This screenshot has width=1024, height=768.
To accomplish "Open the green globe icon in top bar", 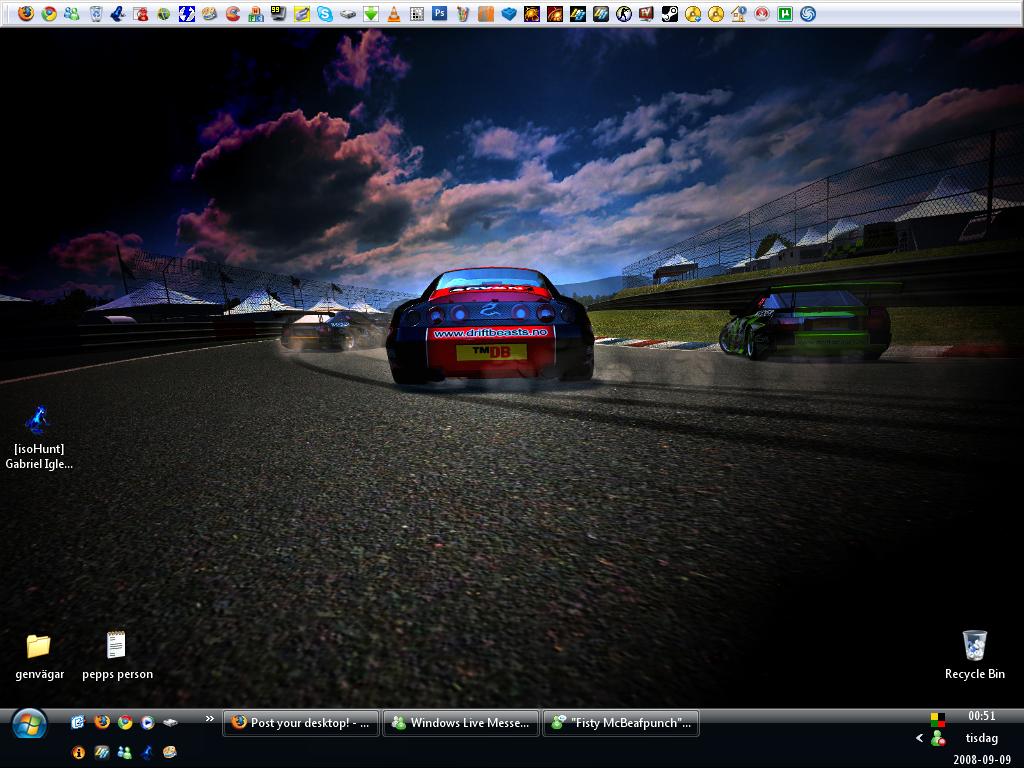I will pyautogui.click(x=164, y=13).
